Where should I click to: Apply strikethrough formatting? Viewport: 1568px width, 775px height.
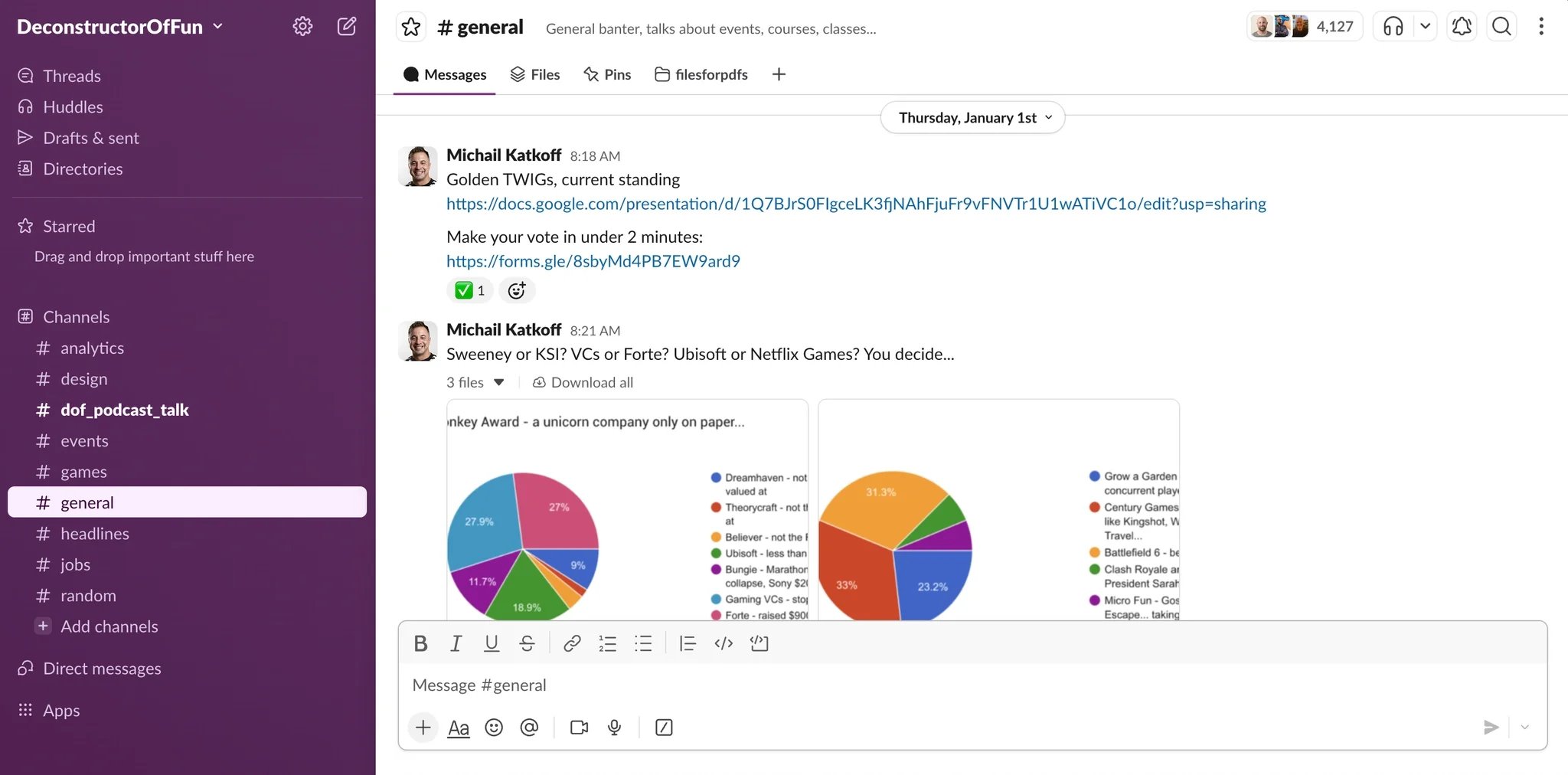pyautogui.click(x=527, y=643)
